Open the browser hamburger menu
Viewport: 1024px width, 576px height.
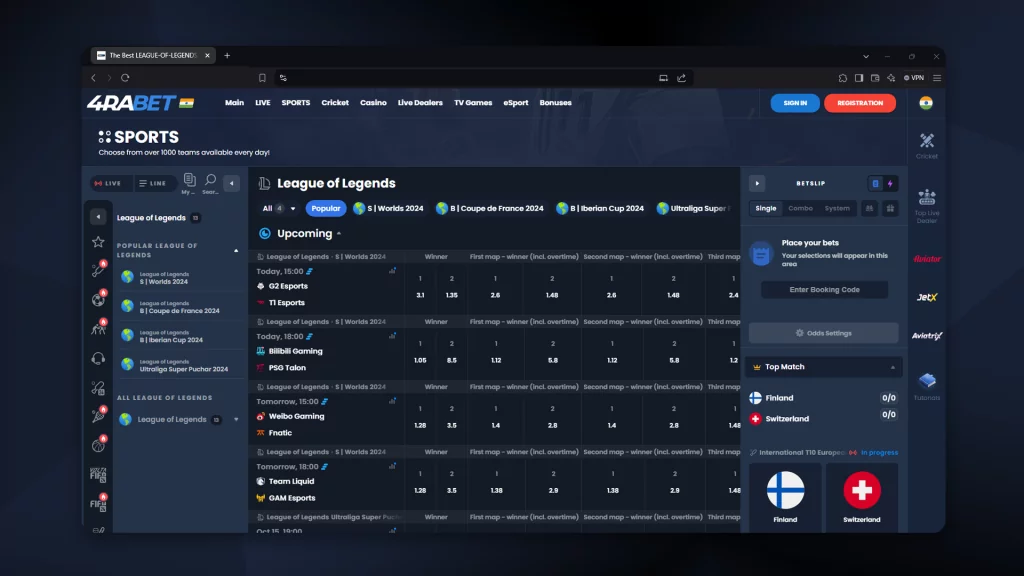936,78
